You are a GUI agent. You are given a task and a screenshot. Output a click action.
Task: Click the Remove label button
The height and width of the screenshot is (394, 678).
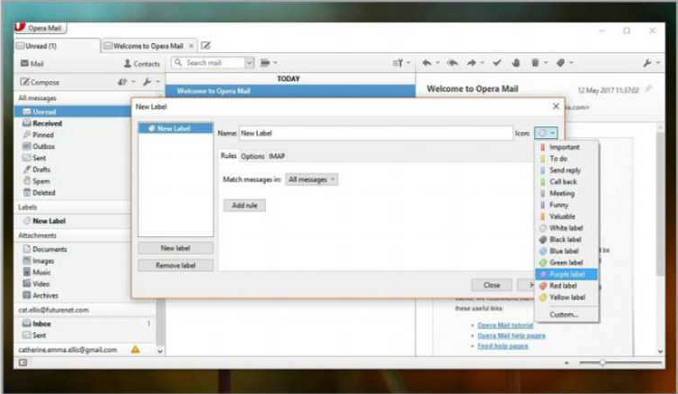[176, 266]
